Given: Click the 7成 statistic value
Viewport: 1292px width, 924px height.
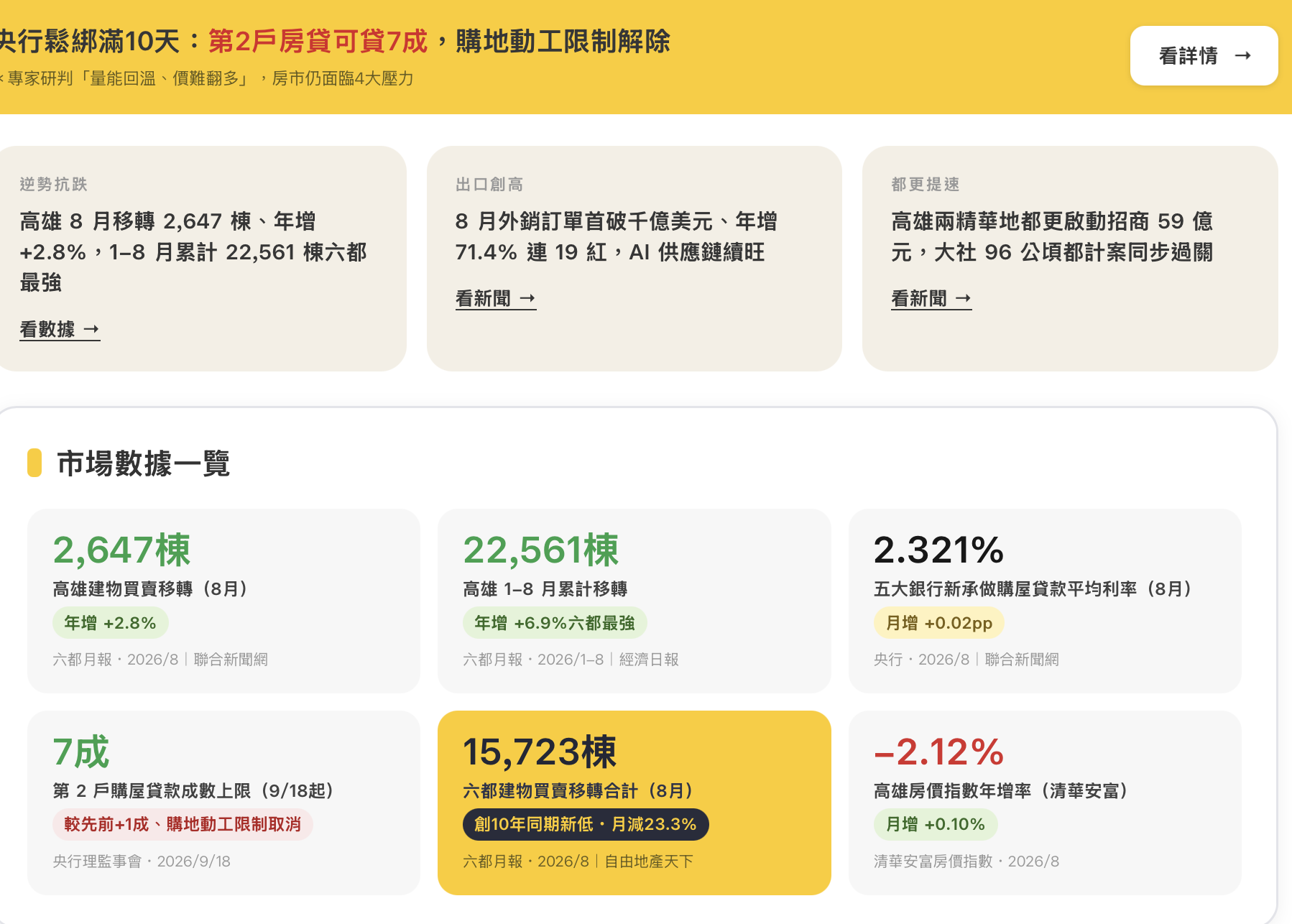Looking at the screenshot, I should coord(81,752).
